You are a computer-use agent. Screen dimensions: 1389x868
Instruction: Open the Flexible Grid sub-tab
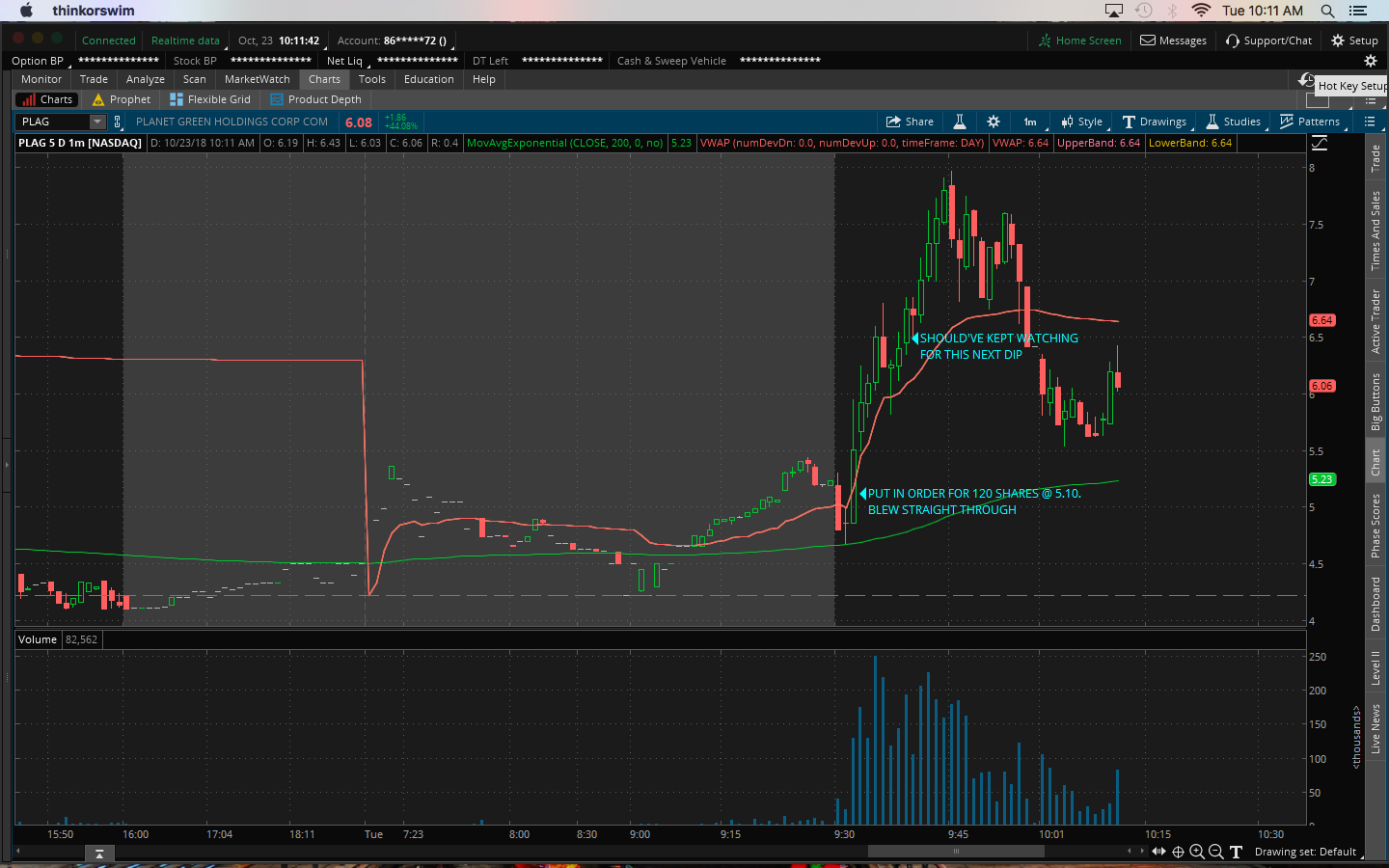coord(210,99)
